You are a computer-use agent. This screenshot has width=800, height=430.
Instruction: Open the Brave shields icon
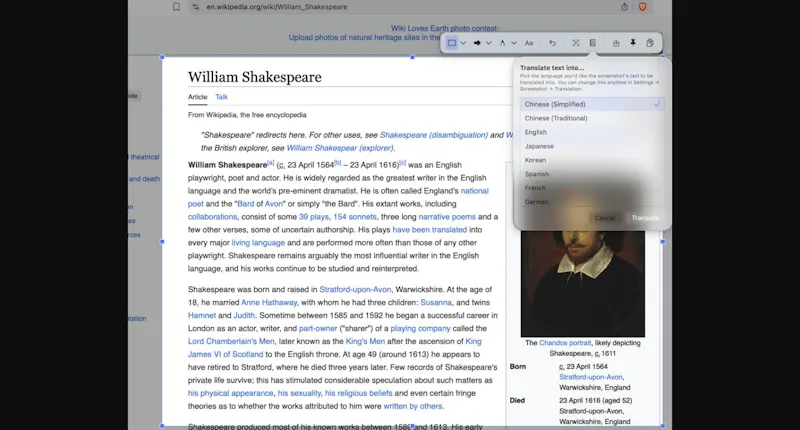tap(642, 7)
